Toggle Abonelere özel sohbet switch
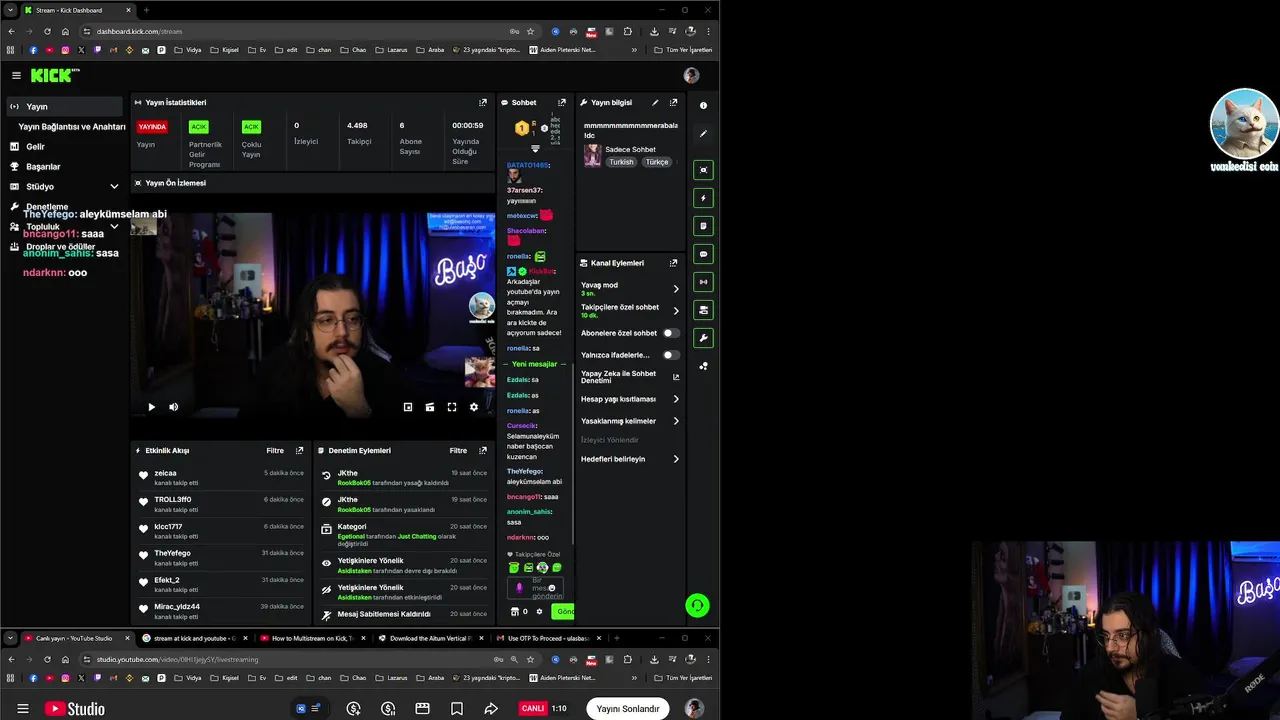 pos(671,333)
